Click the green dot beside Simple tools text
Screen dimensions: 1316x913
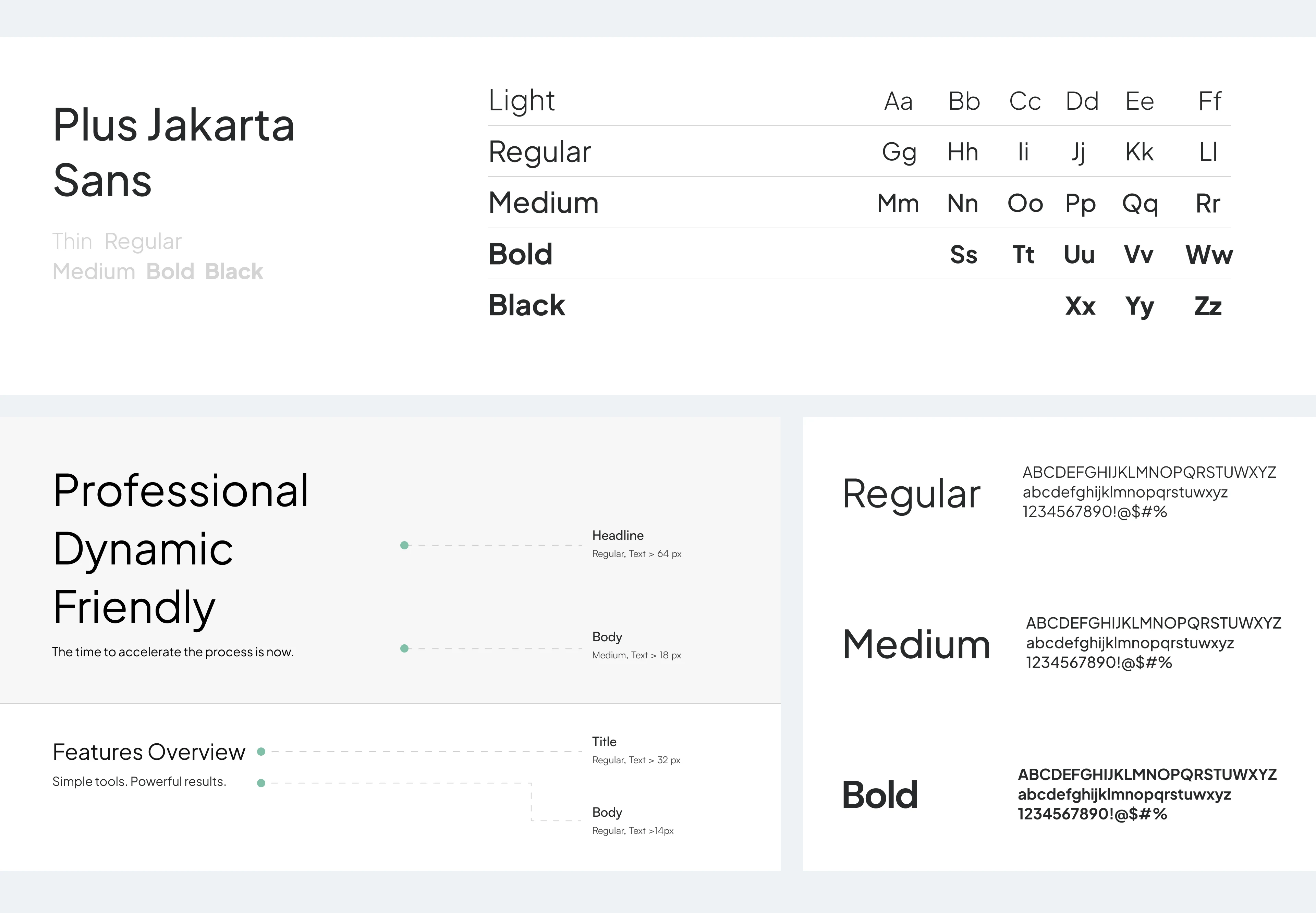(261, 782)
